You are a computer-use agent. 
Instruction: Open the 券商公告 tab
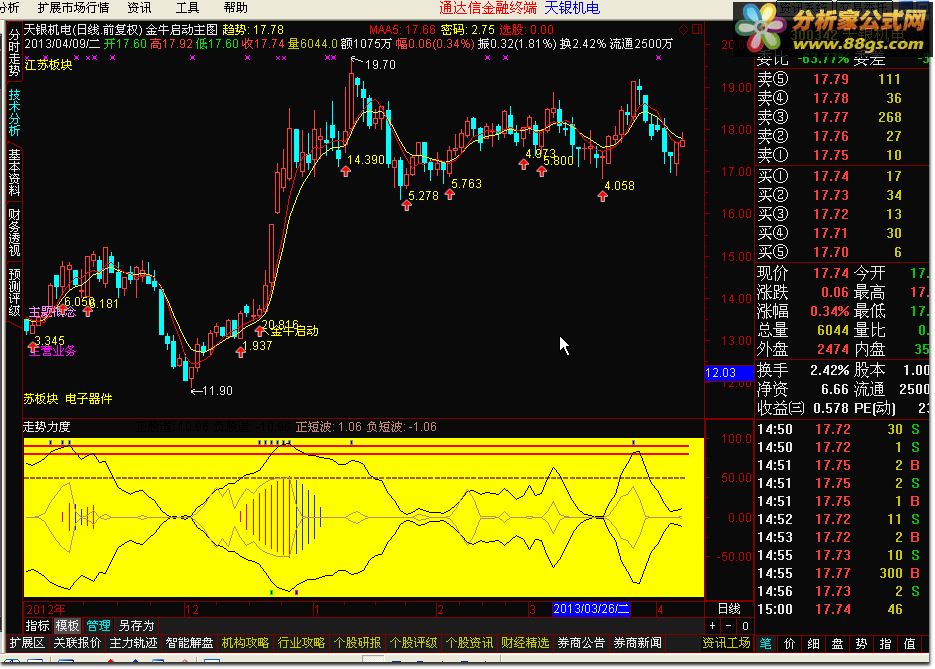[x=581, y=643]
